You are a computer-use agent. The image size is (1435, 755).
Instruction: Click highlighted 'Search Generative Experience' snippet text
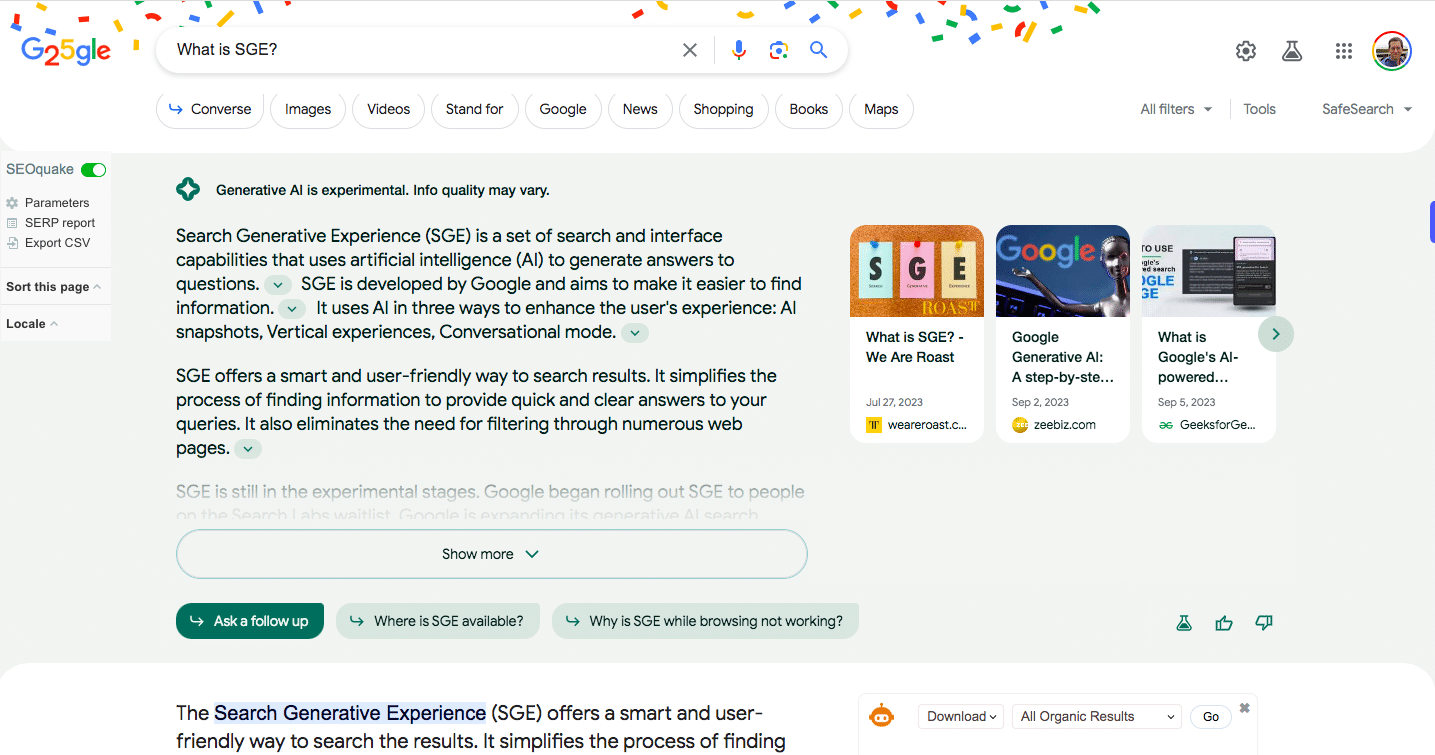click(350, 713)
